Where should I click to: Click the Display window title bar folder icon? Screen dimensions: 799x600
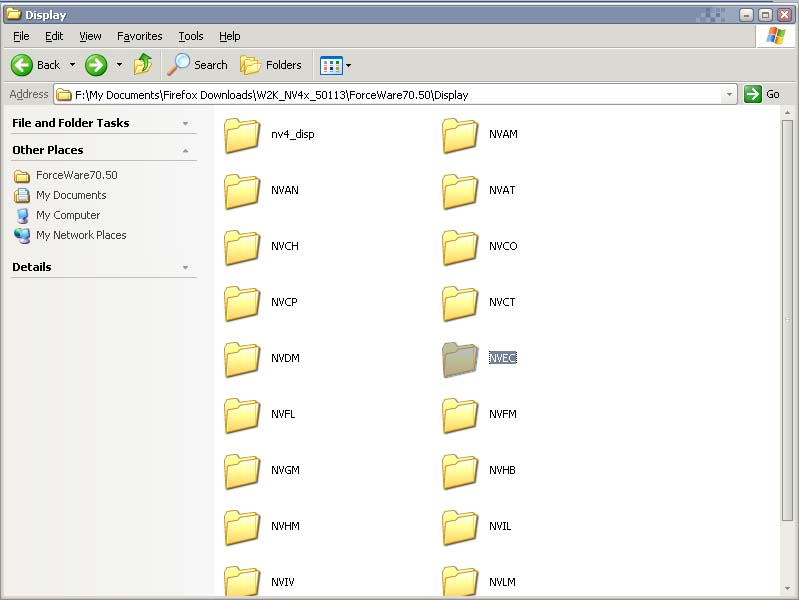coord(14,14)
